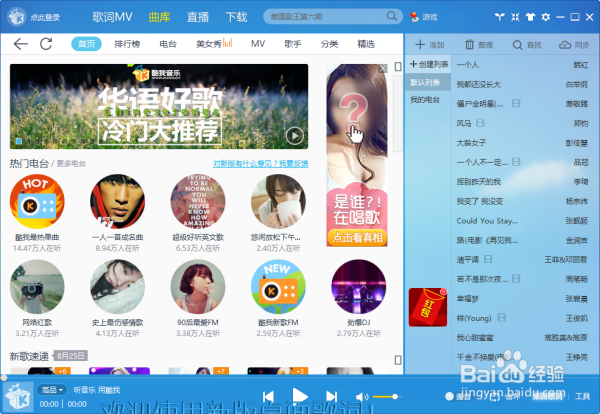Screen dimensions: 600x414
Task: Click the MV icon beside 僵尸全明星
Action: (516, 103)
